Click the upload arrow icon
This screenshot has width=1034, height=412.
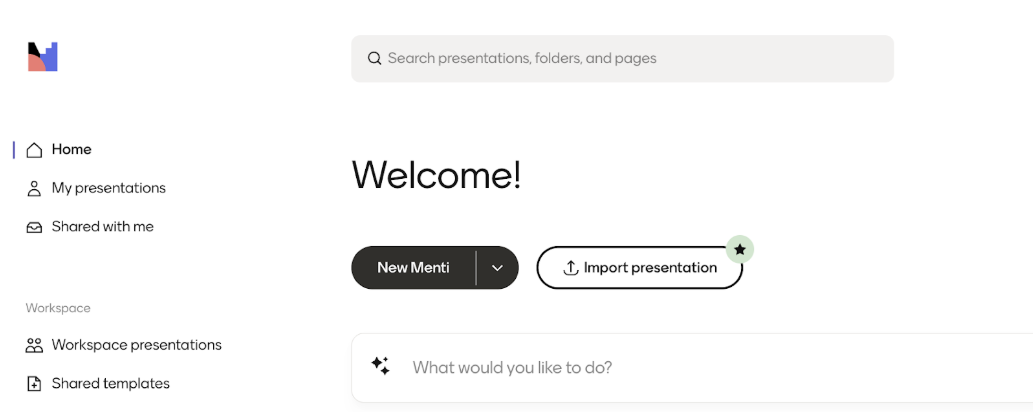point(570,268)
